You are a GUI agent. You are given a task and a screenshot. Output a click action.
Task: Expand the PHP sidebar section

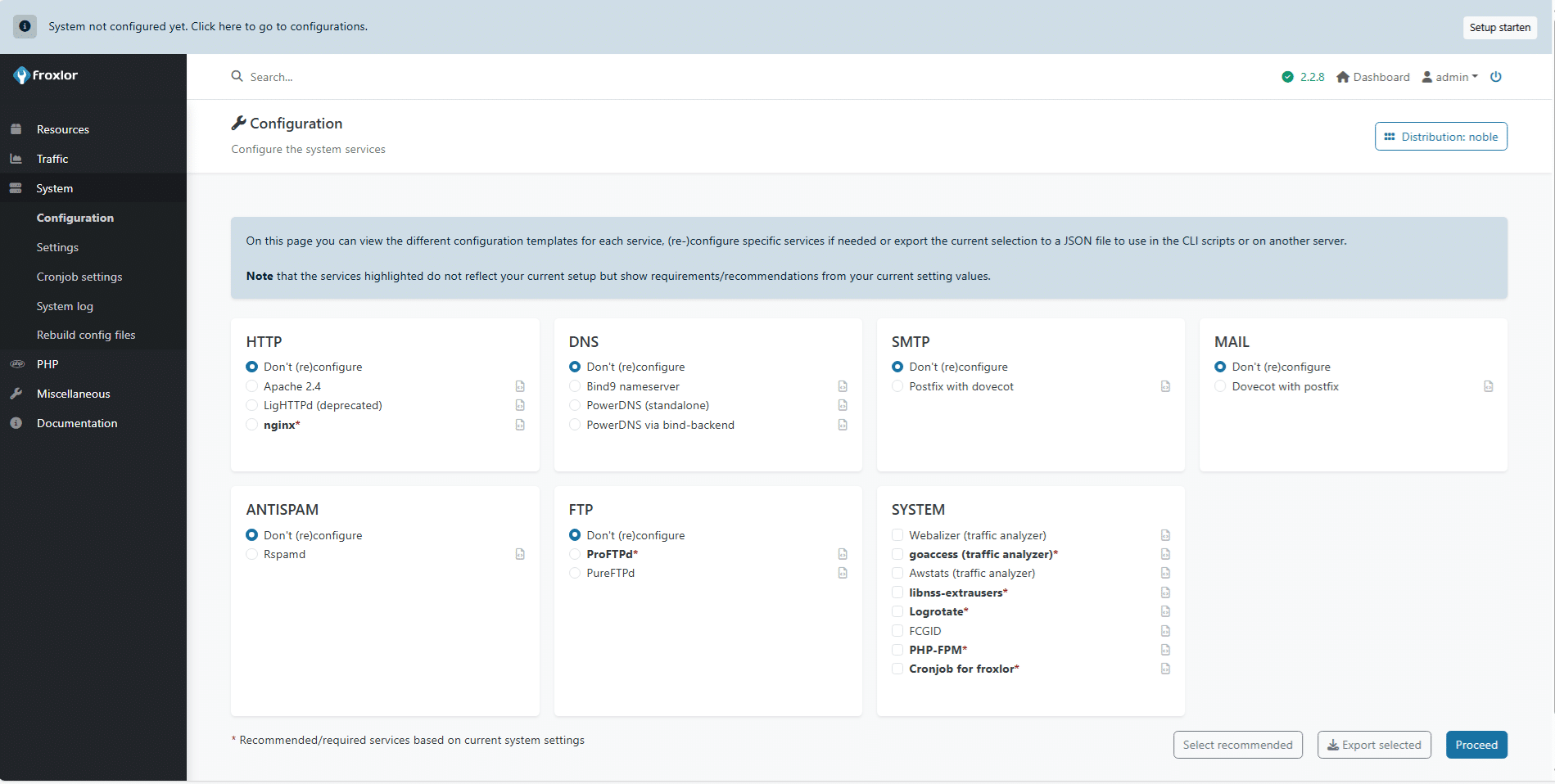tap(47, 364)
